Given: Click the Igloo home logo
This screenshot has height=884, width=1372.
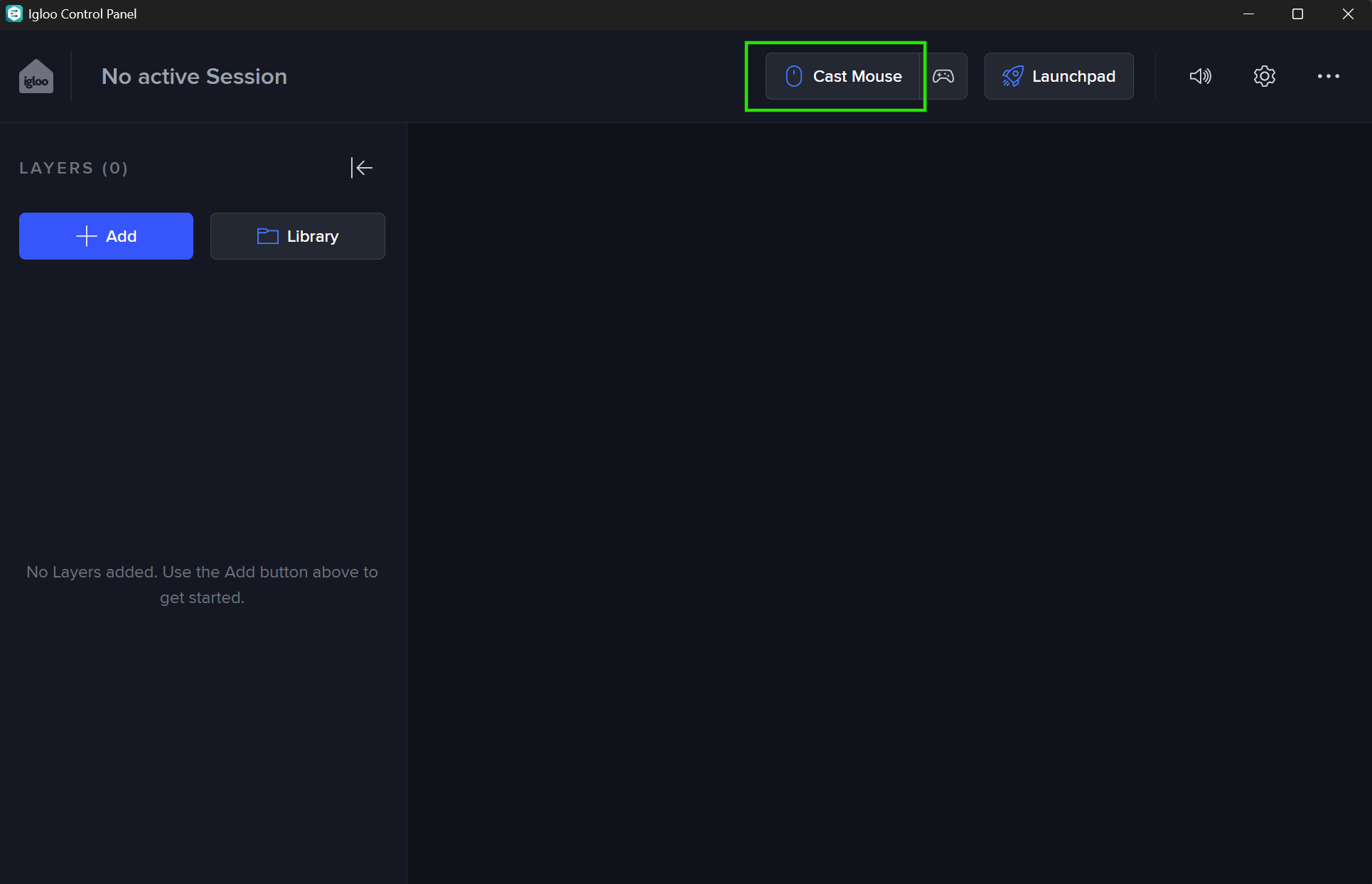Looking at the screenshot, I should point(36,76).
